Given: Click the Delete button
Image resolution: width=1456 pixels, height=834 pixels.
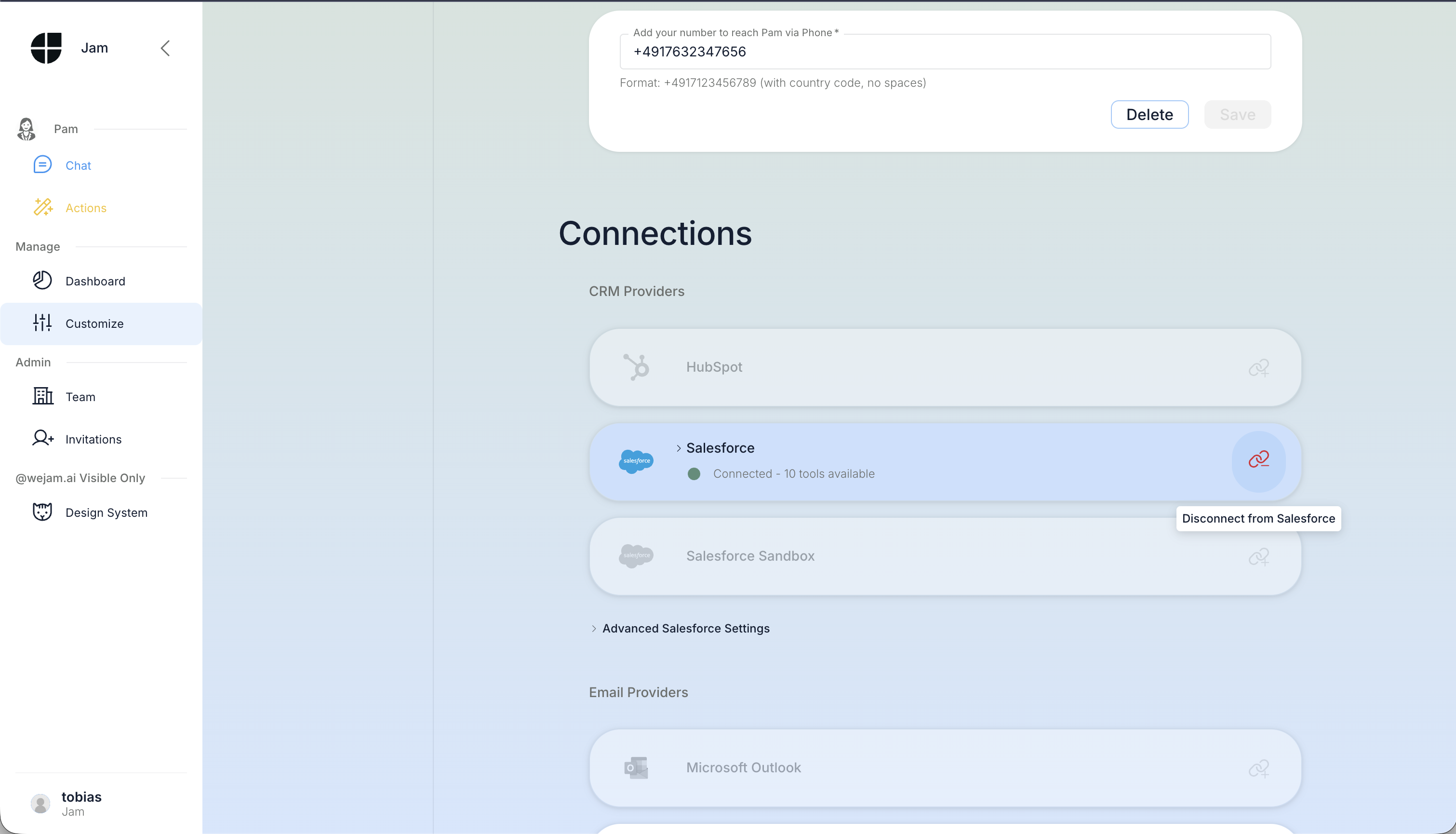Looking at the screenshot, I should coord(1149,115).
